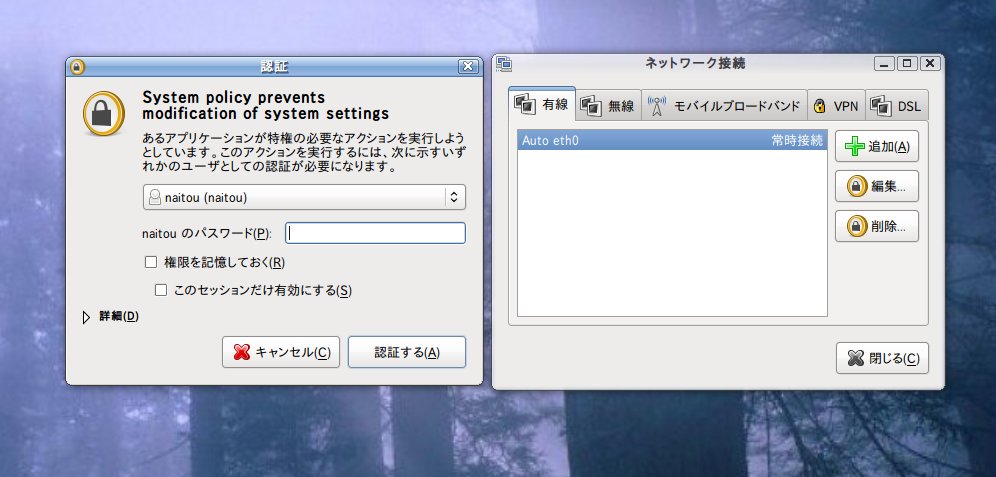Click the 追加 add connection button
The width and height of the screenshot is (996, 477).
point(877,147)
